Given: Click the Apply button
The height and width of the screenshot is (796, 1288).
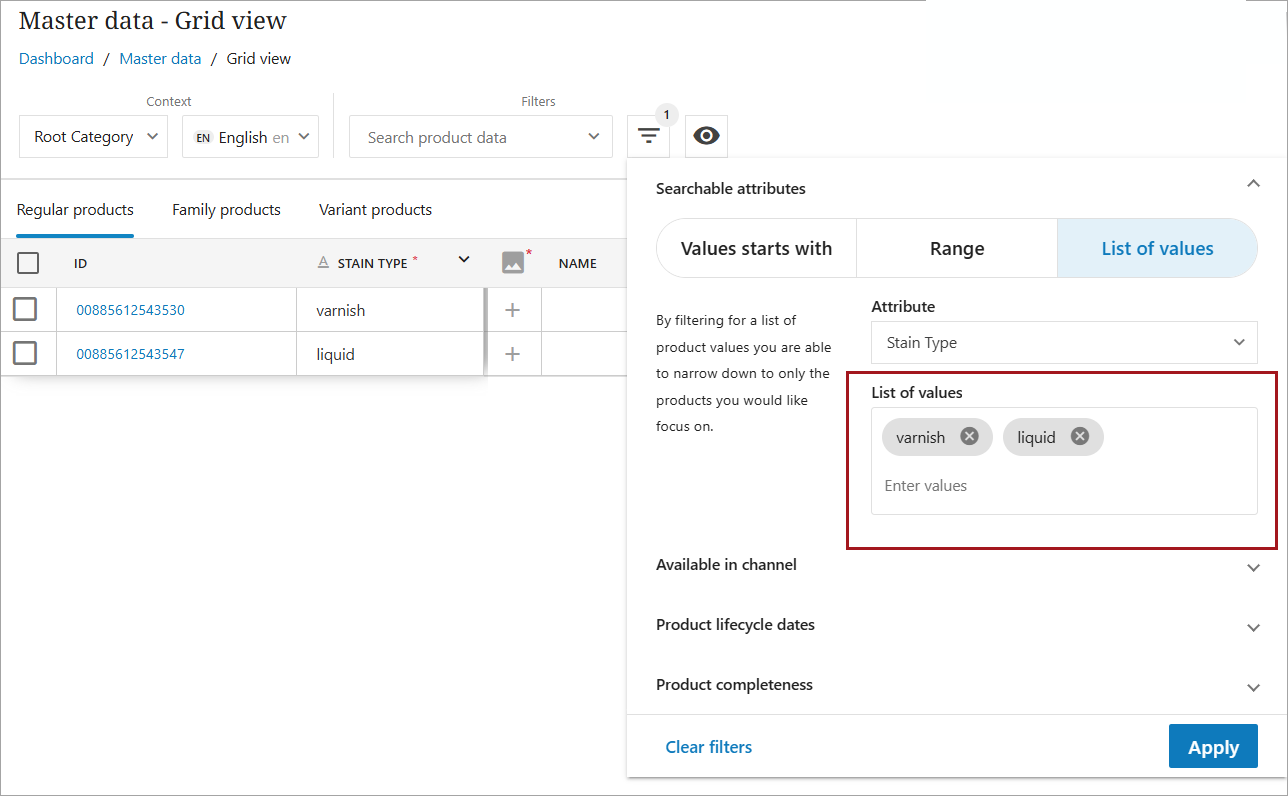Looking at the screenshot, I should click(1212, 747).
